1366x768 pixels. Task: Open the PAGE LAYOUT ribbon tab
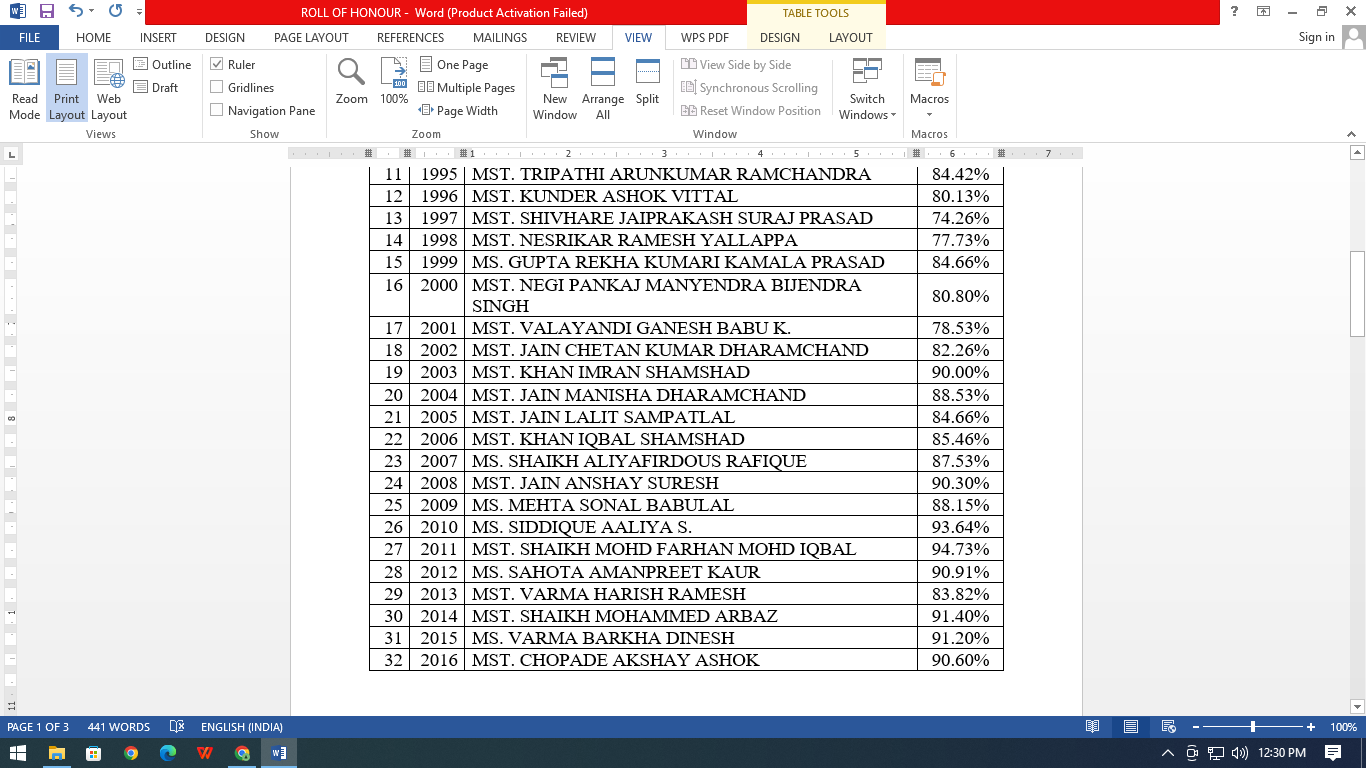[311, 37]
